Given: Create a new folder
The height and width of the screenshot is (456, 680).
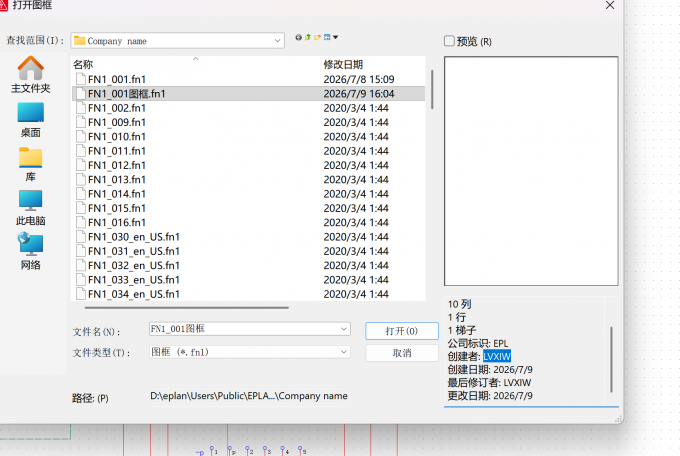Looking at the screenshot, I should click(x=317, y=37).
